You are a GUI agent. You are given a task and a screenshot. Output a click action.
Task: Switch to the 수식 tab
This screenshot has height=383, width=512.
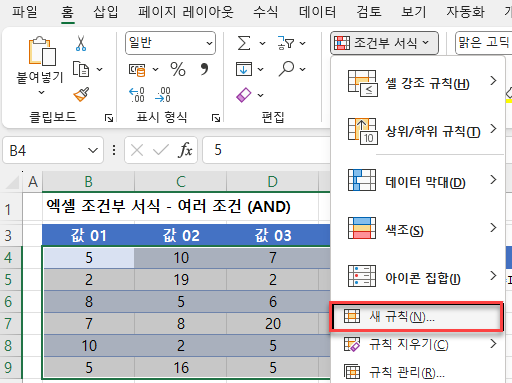[x=265, y=12]
